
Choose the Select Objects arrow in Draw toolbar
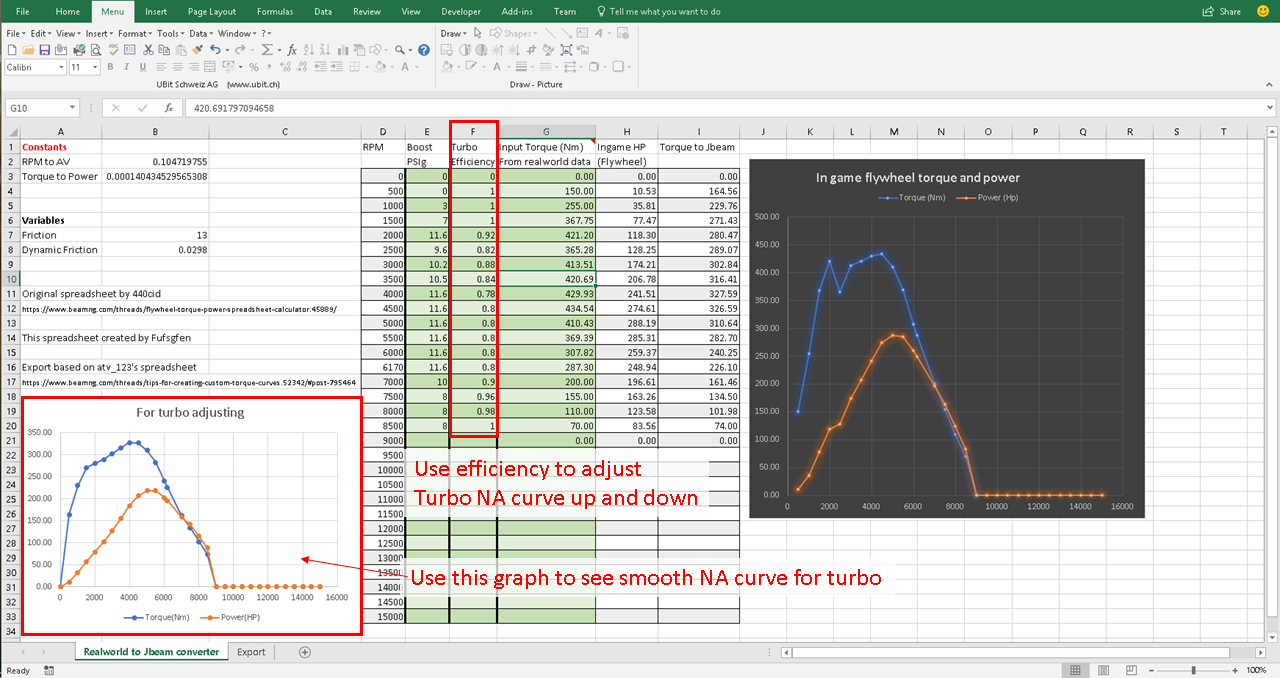[477, 33]
